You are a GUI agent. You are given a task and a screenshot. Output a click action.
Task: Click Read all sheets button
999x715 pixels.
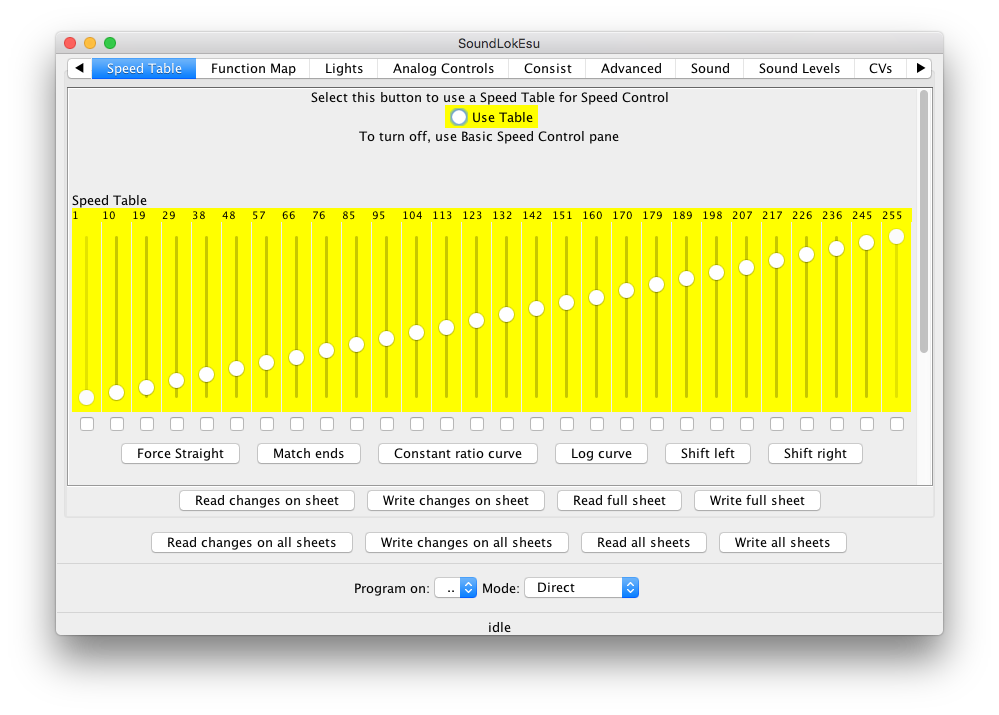pyautogui.click(x=643, y=543)
